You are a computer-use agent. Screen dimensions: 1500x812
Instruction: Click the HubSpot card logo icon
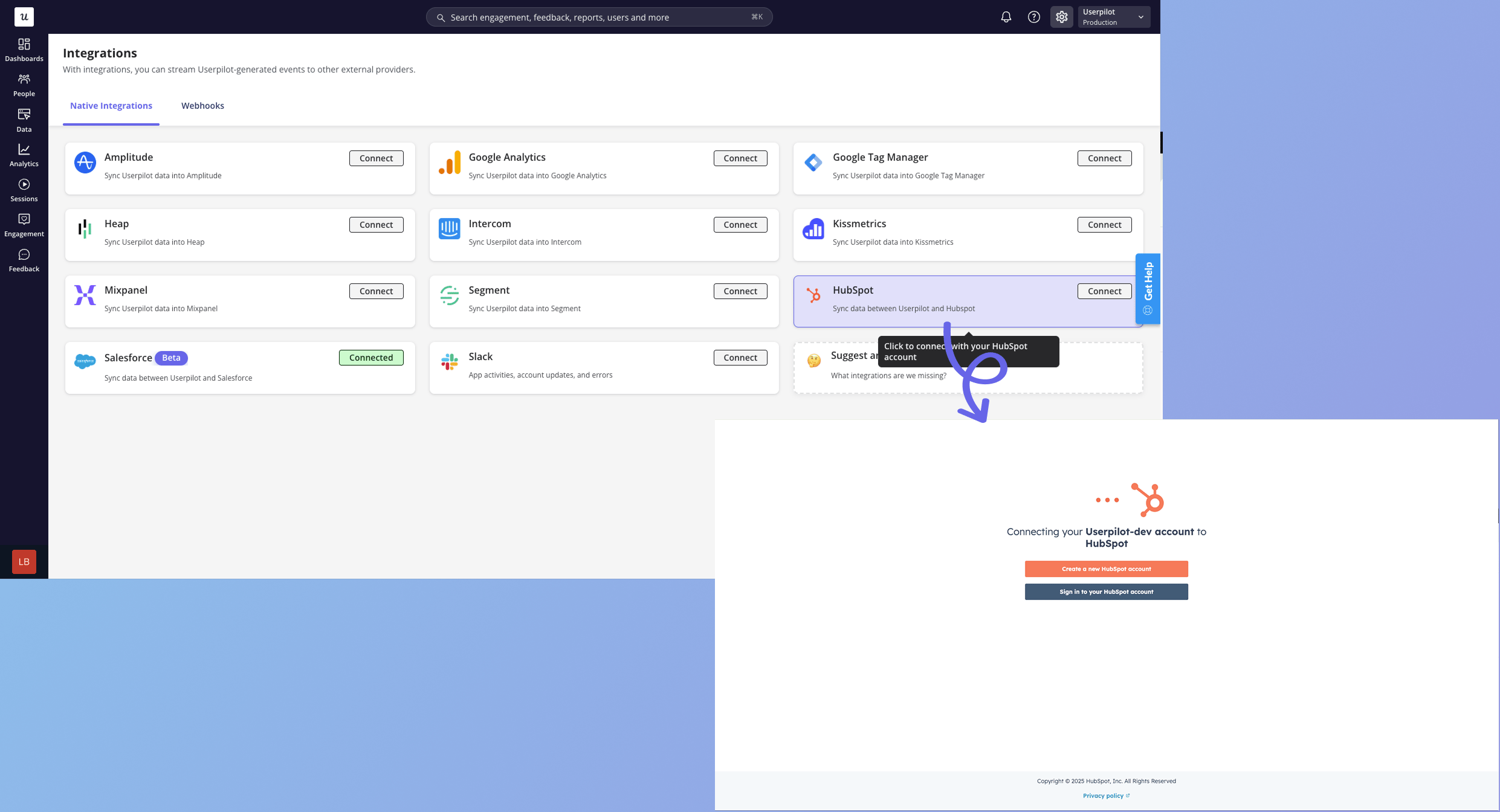click(813, 295)
